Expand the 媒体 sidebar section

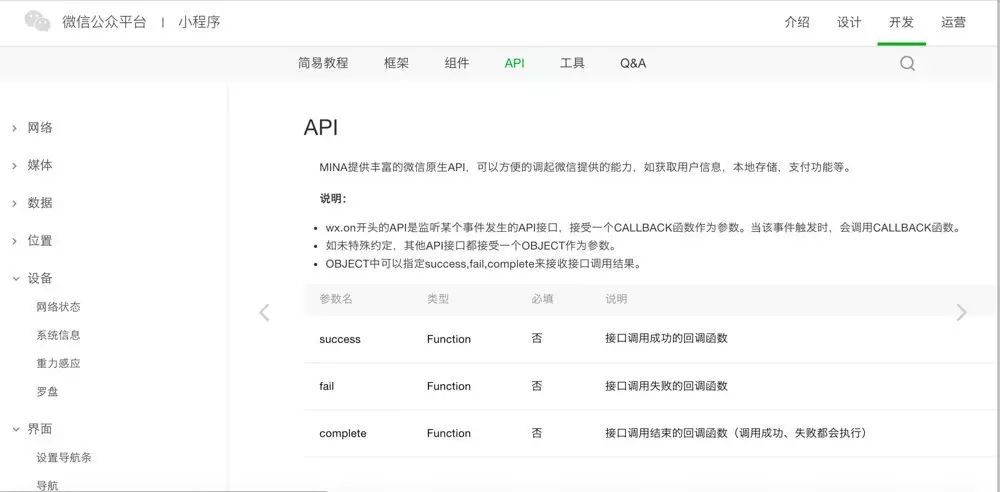(x=32, y=166)
